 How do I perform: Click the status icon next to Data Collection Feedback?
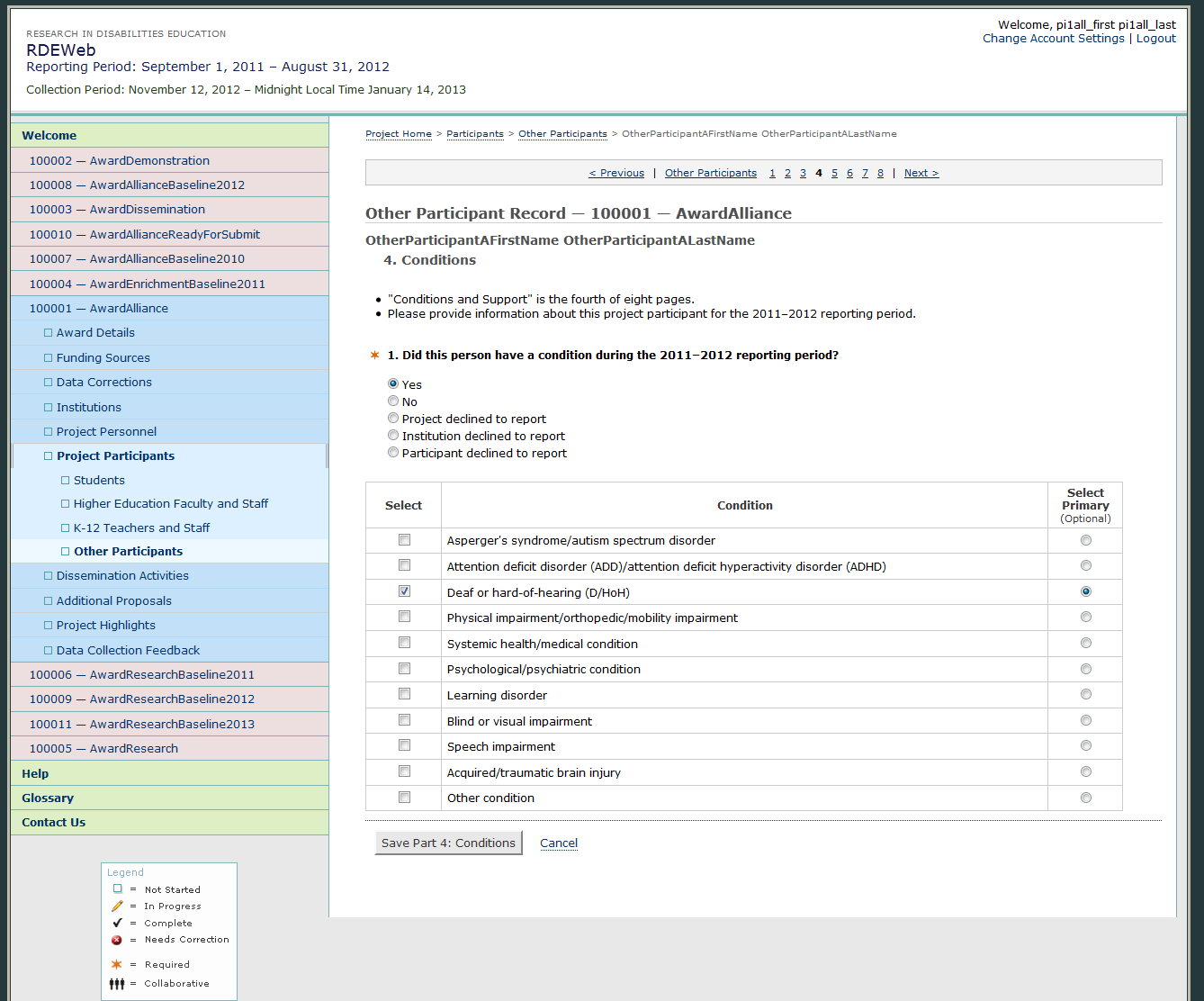point(49,650)
